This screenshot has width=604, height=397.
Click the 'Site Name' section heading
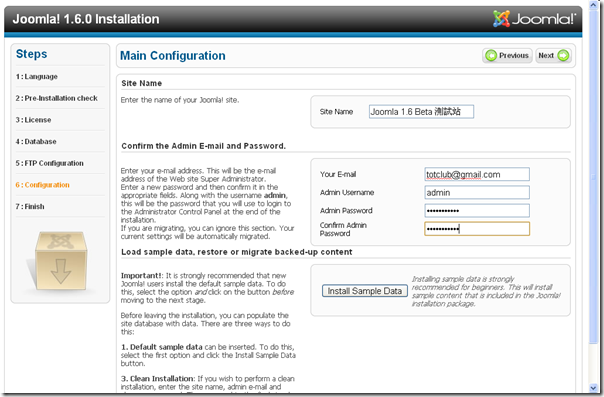click(141, 83)
